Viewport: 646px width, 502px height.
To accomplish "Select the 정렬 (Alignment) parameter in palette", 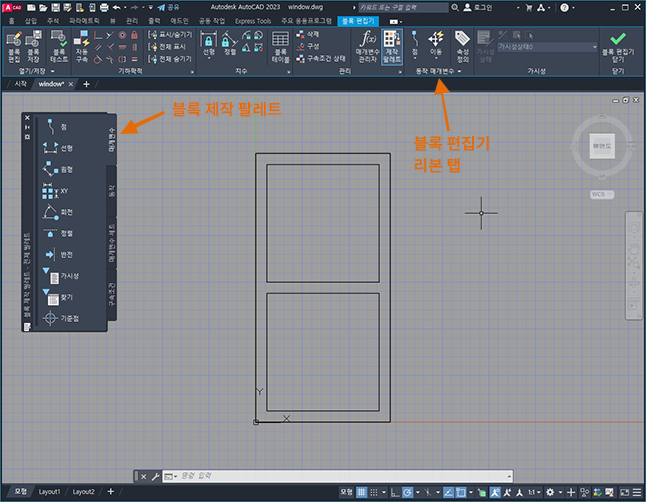I will 58,233.
